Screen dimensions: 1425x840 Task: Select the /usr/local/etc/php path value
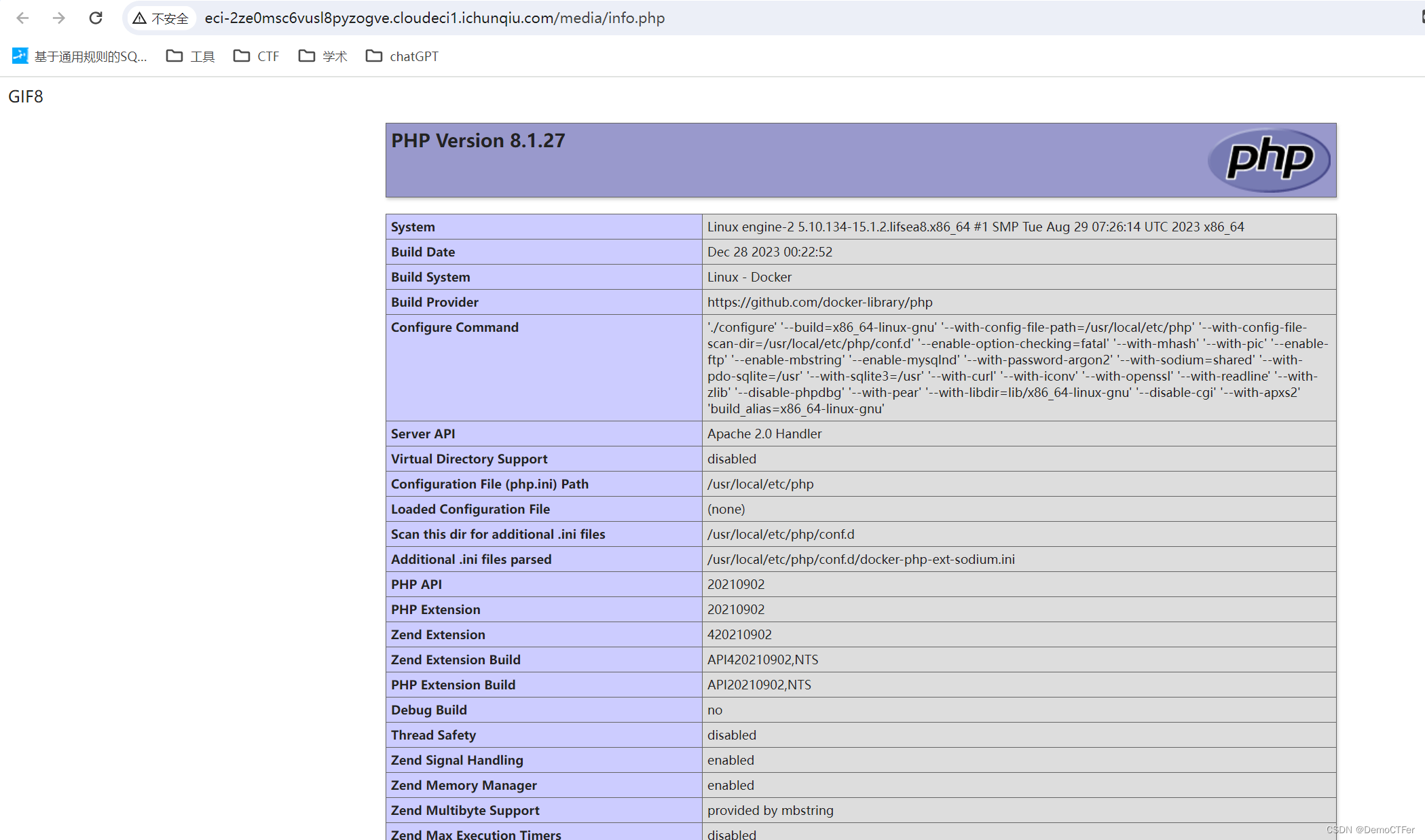pos(760,484)
